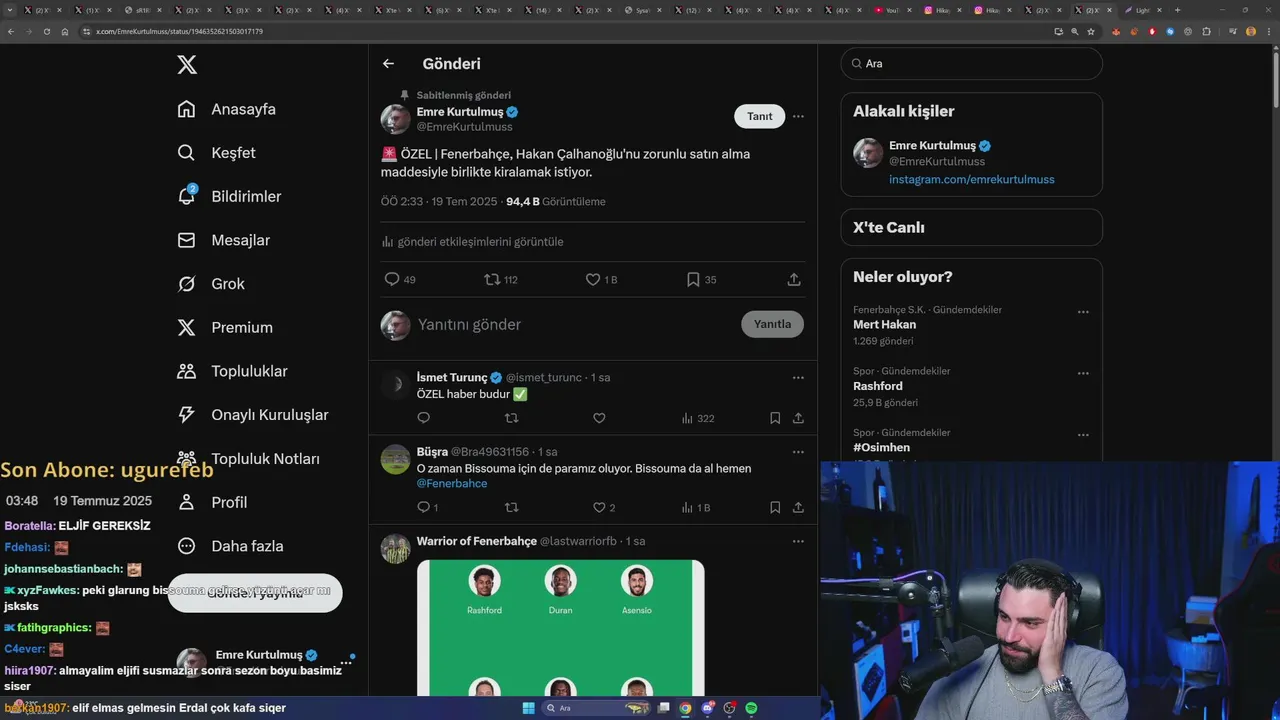Click the @Fenerbahce mention link
This screenshot has width=1280, height=720.
(452, 484)
